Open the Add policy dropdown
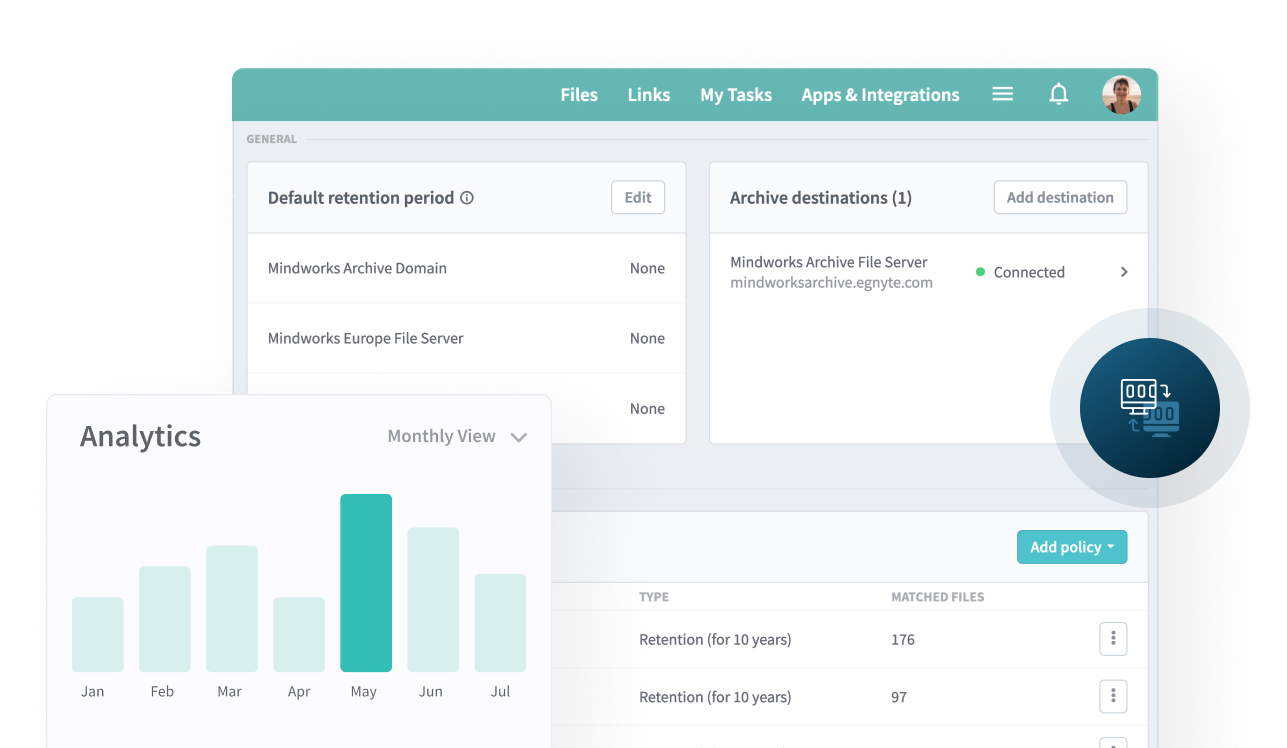This screenshot has height=748, width=1287. tap(1071, 547)
